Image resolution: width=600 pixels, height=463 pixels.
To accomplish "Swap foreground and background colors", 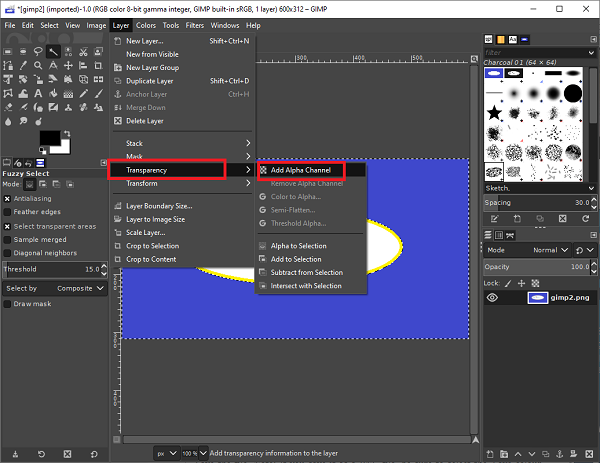I will [67, 134].
